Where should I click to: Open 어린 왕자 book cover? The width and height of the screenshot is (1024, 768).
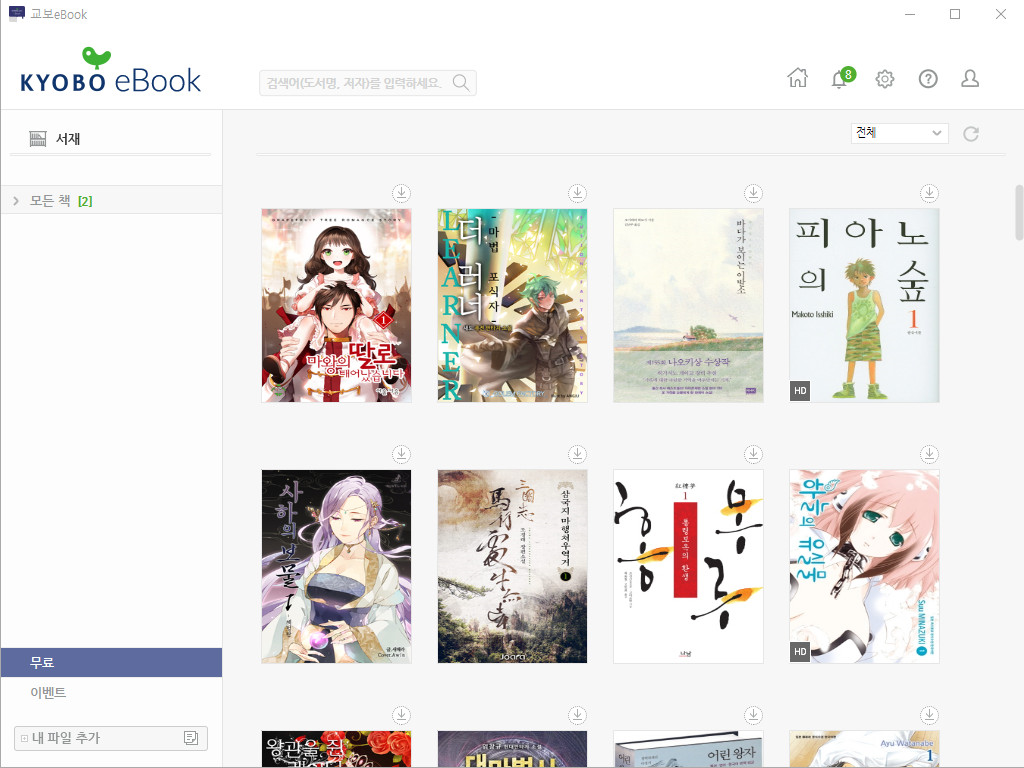(688, 749)
